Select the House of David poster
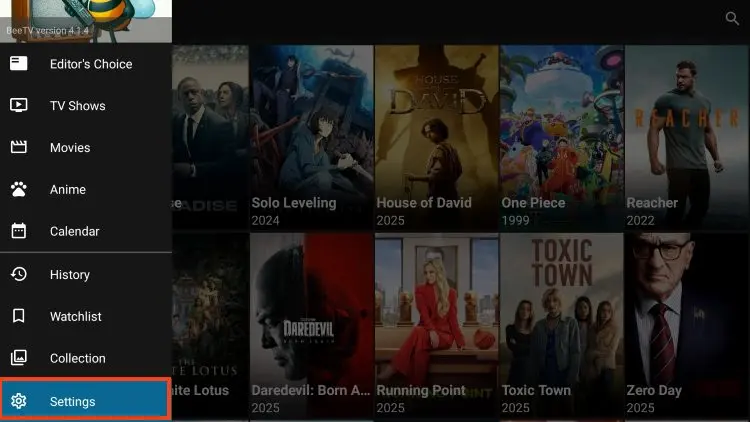 [436, 138]
